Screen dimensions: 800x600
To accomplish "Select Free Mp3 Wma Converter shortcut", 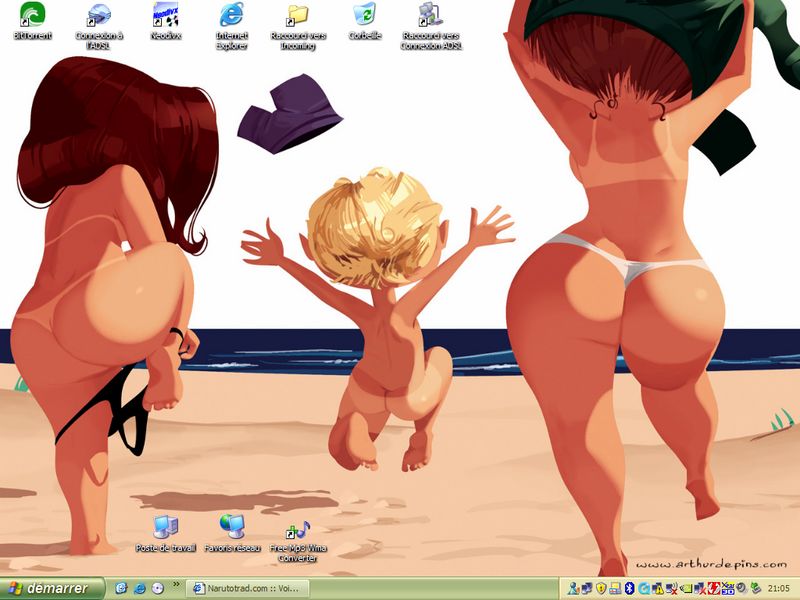I will tap(298, 542).
